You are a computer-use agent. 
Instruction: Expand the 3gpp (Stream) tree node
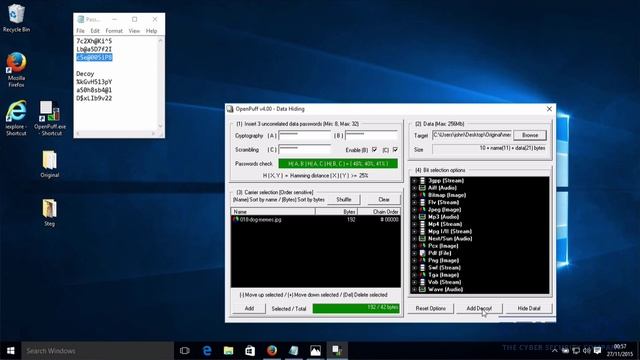coord(414,180)
